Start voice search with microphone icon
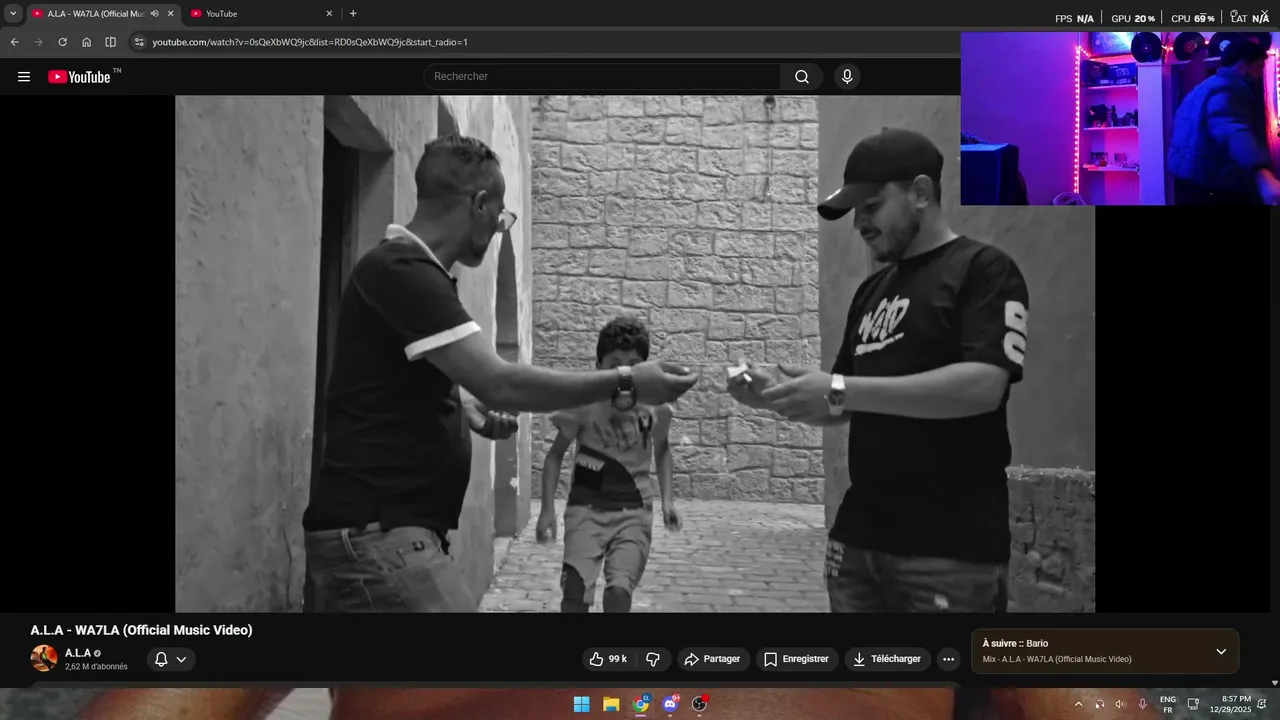The height and width of the screenshot is (720, 1280). [847, 77]
